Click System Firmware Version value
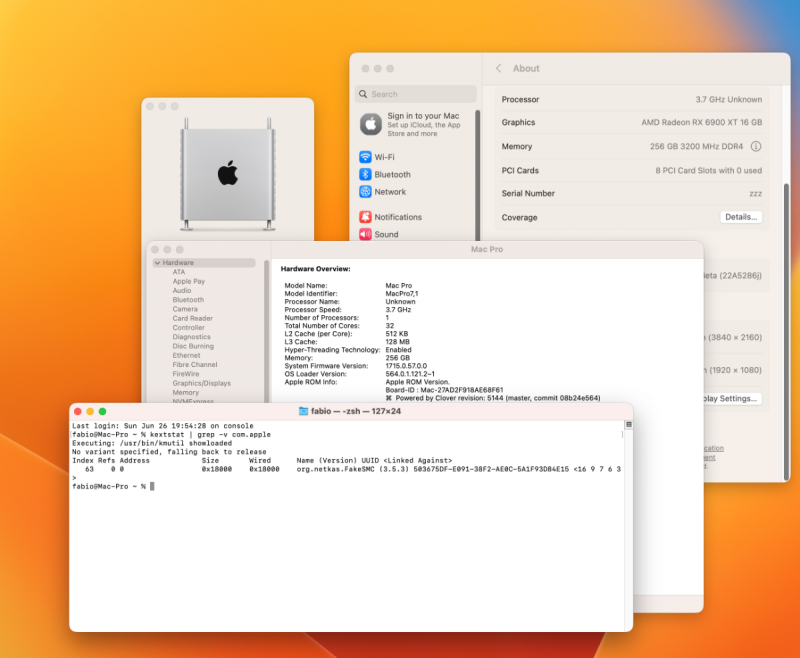The width and height of the screenshot is (800, 658). 406,366
